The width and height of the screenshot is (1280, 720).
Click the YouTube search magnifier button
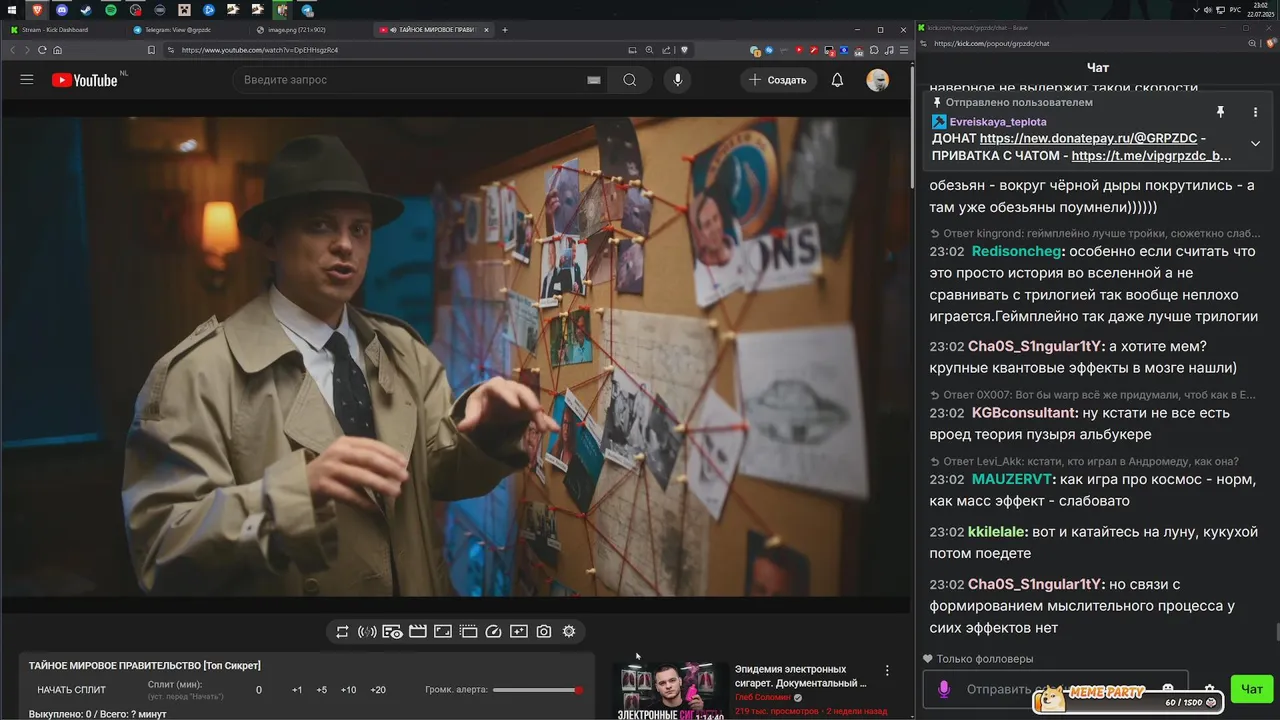point(629,80)
